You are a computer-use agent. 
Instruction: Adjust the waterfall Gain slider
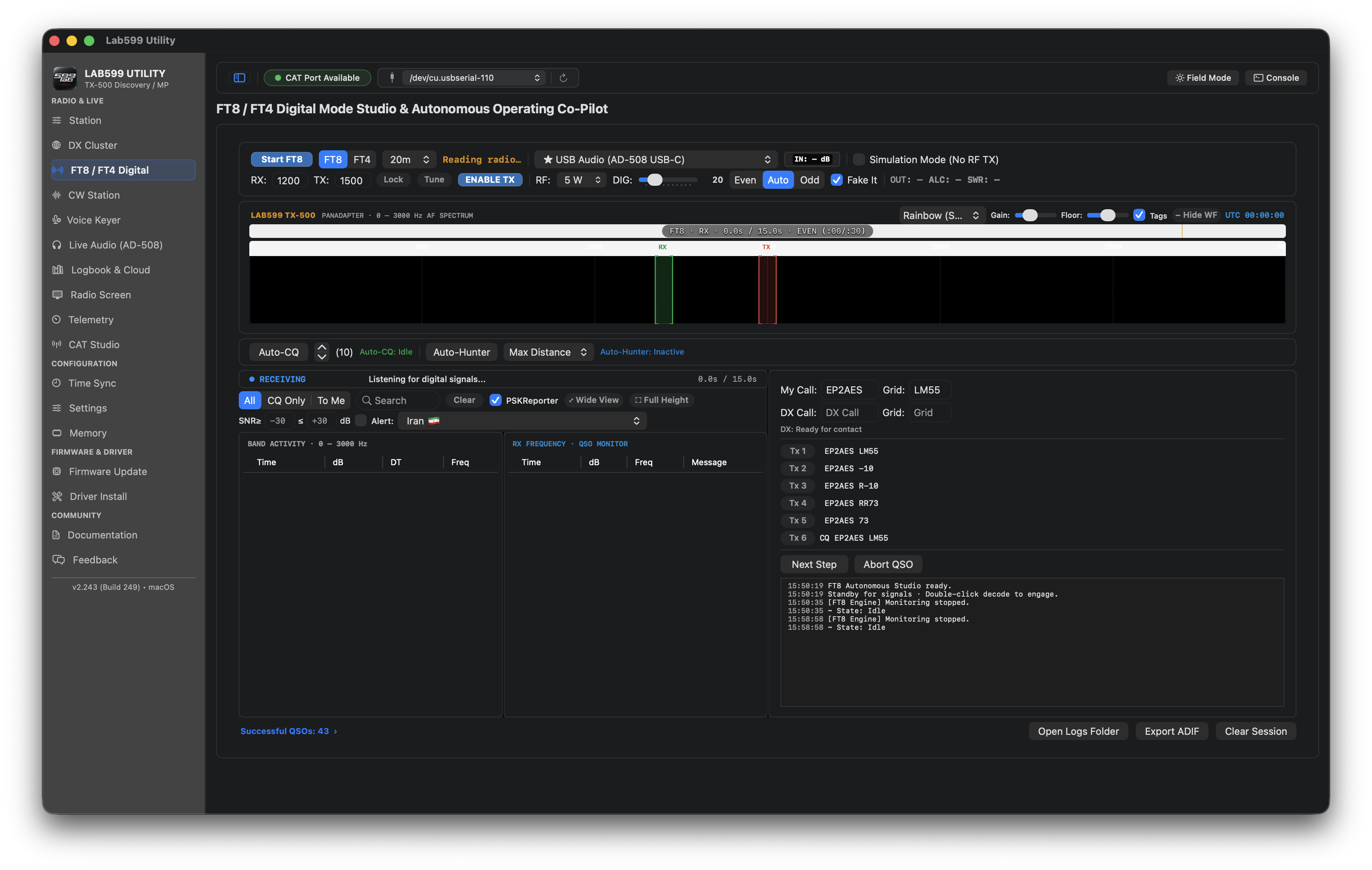click(x=1035, y=215)
